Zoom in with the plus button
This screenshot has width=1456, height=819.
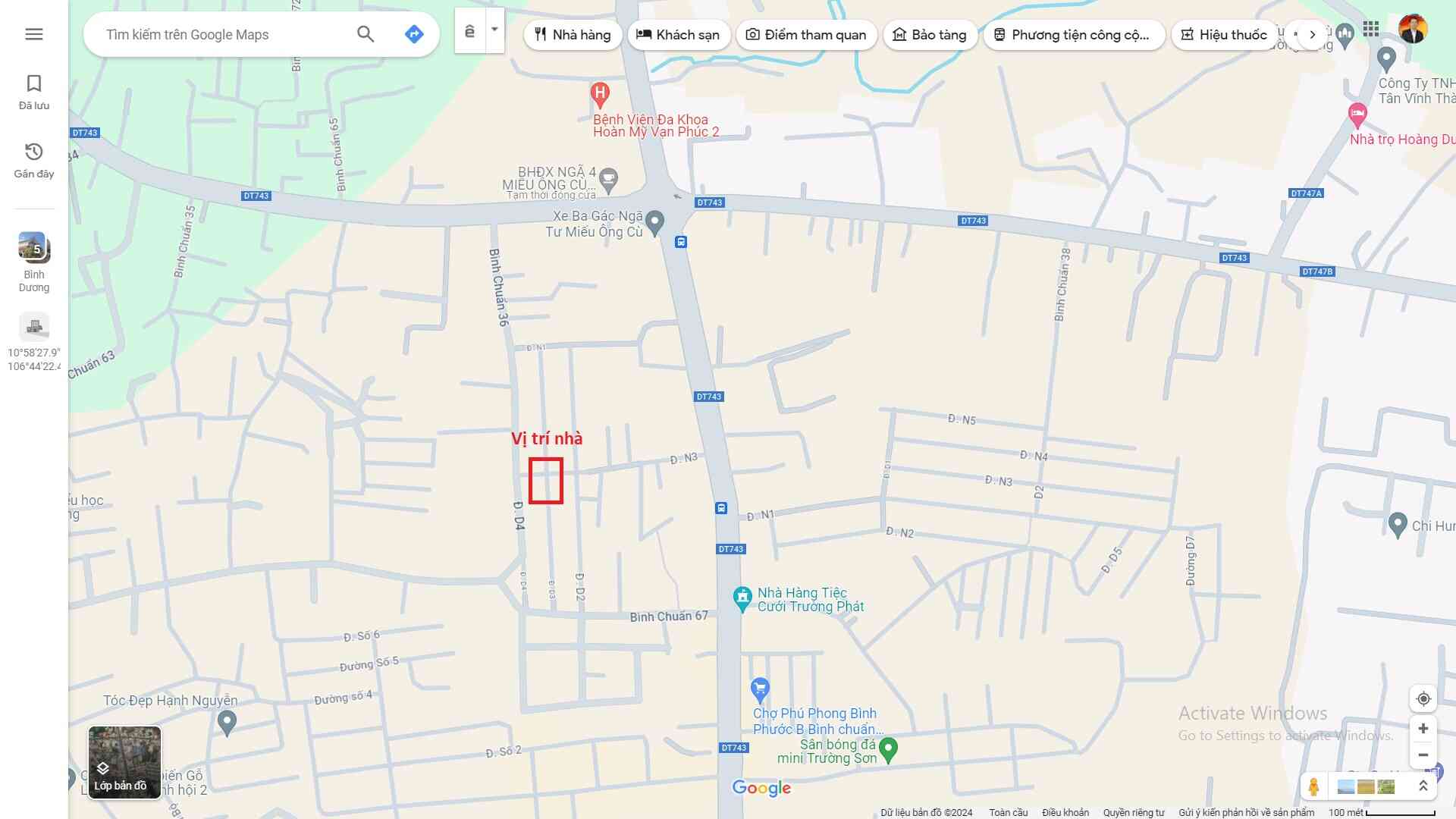1423,729
